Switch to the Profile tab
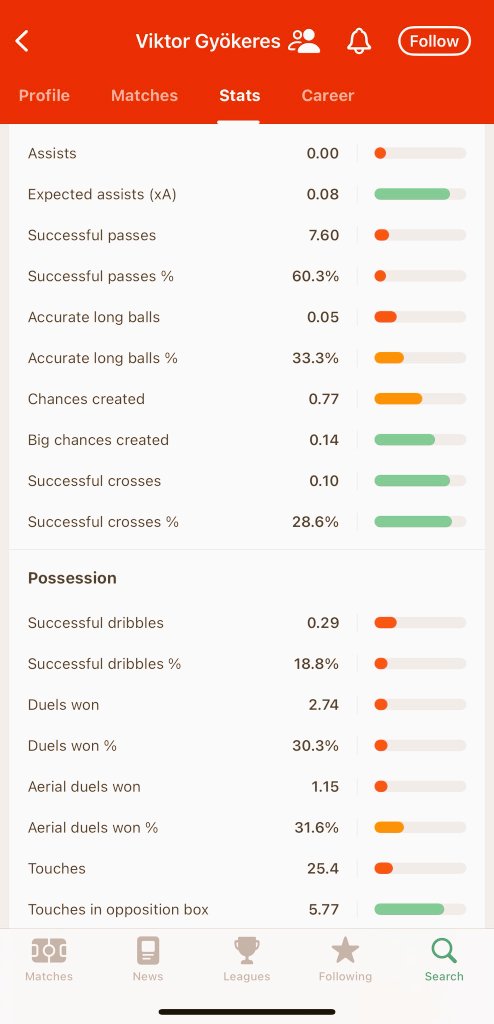Image resolution: width=494 pixels, height=1024 pixels. click(44, 95)
